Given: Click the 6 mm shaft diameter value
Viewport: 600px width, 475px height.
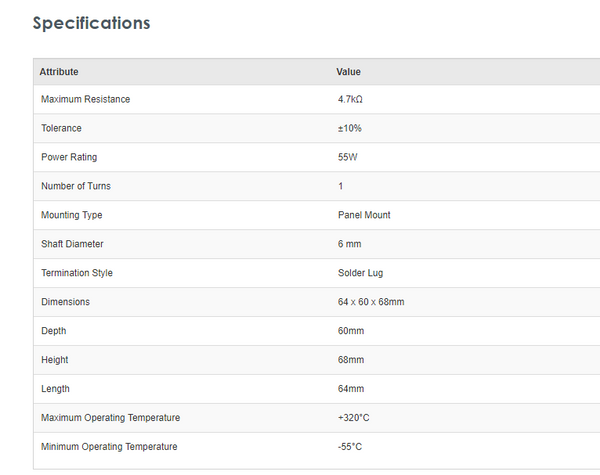Looking at the screenshot, I should click(x=350, y=244).
